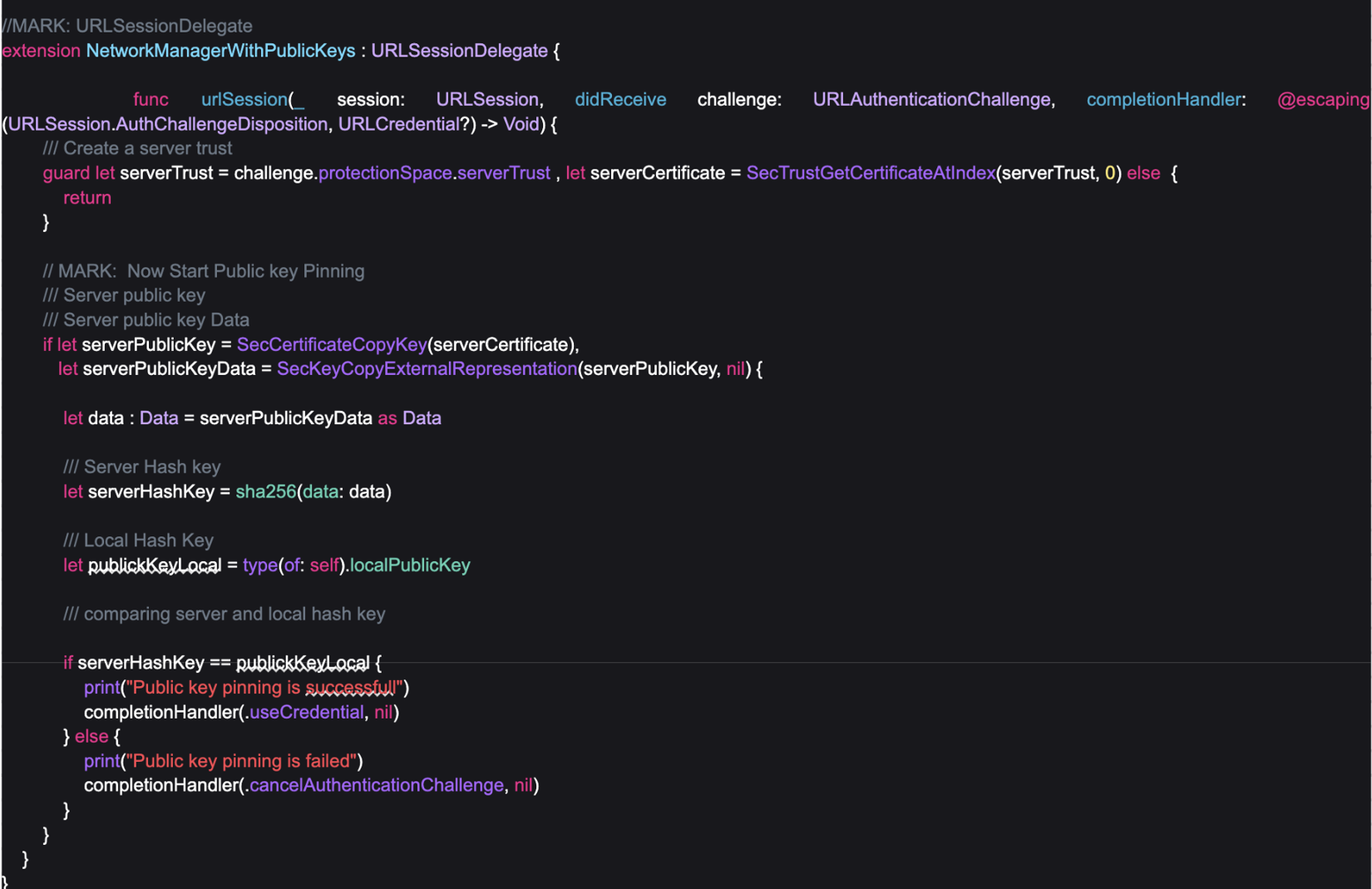Image resolution: width=1372 pixels, height=889 pixels.
Task: Click the Public key pinning is successfull string
Action: coord(266,687)
